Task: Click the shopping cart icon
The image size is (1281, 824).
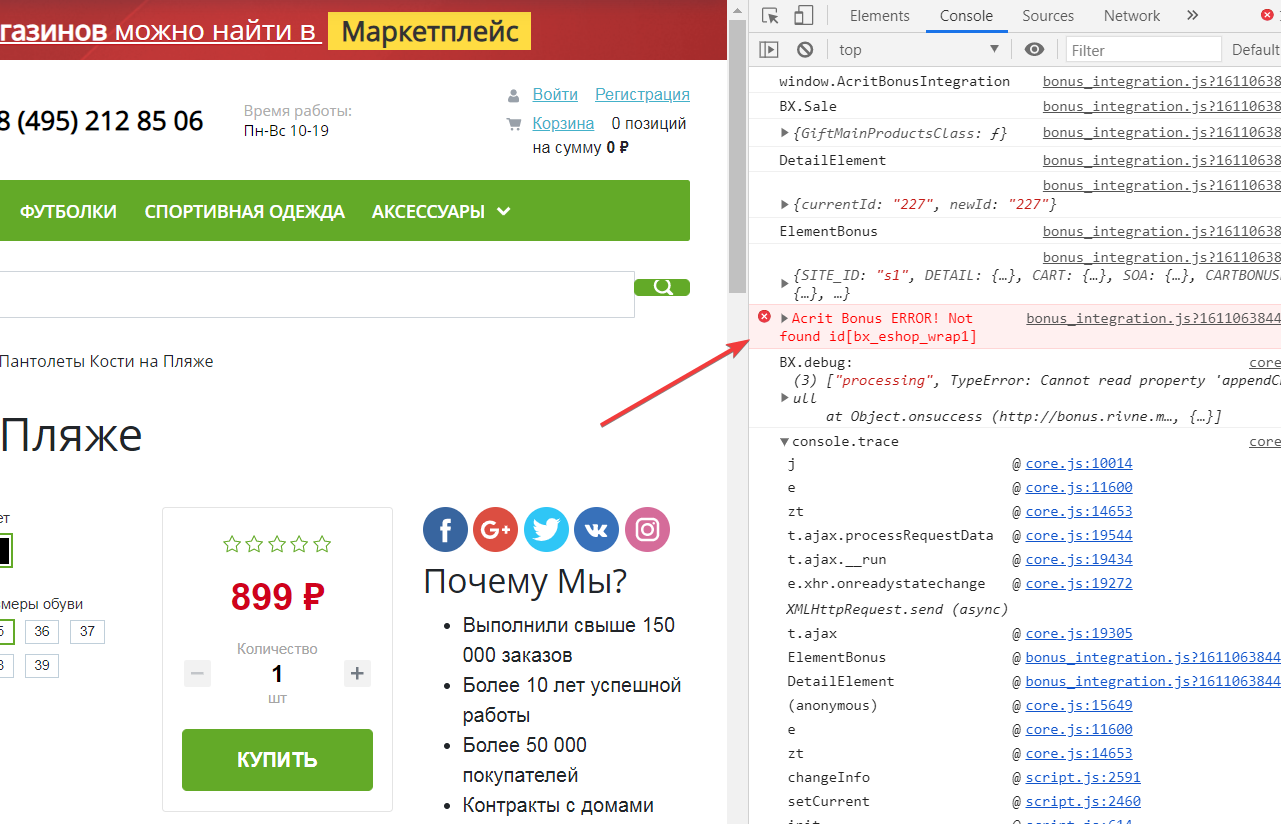Action: pos(514,124)
